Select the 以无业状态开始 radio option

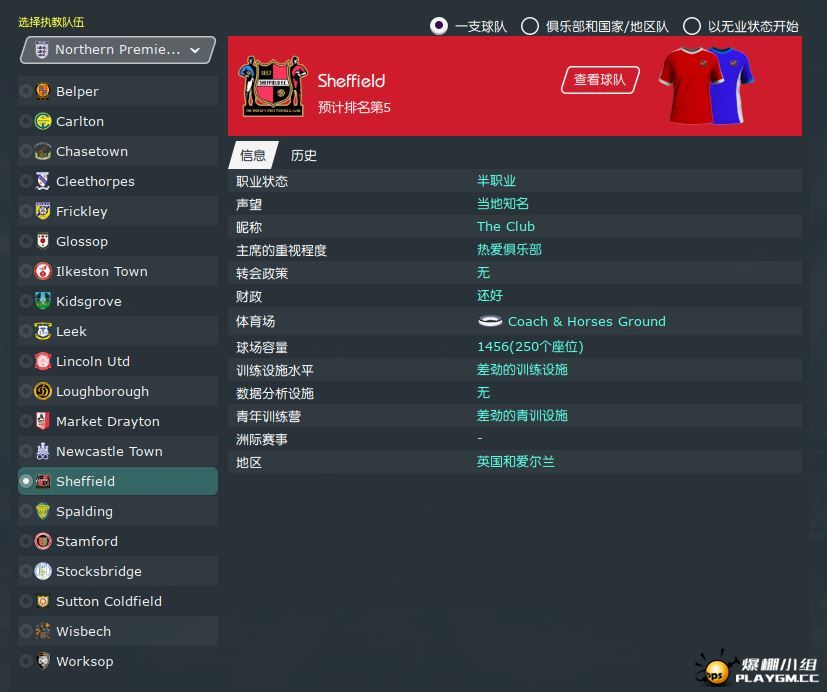point(691,26)
